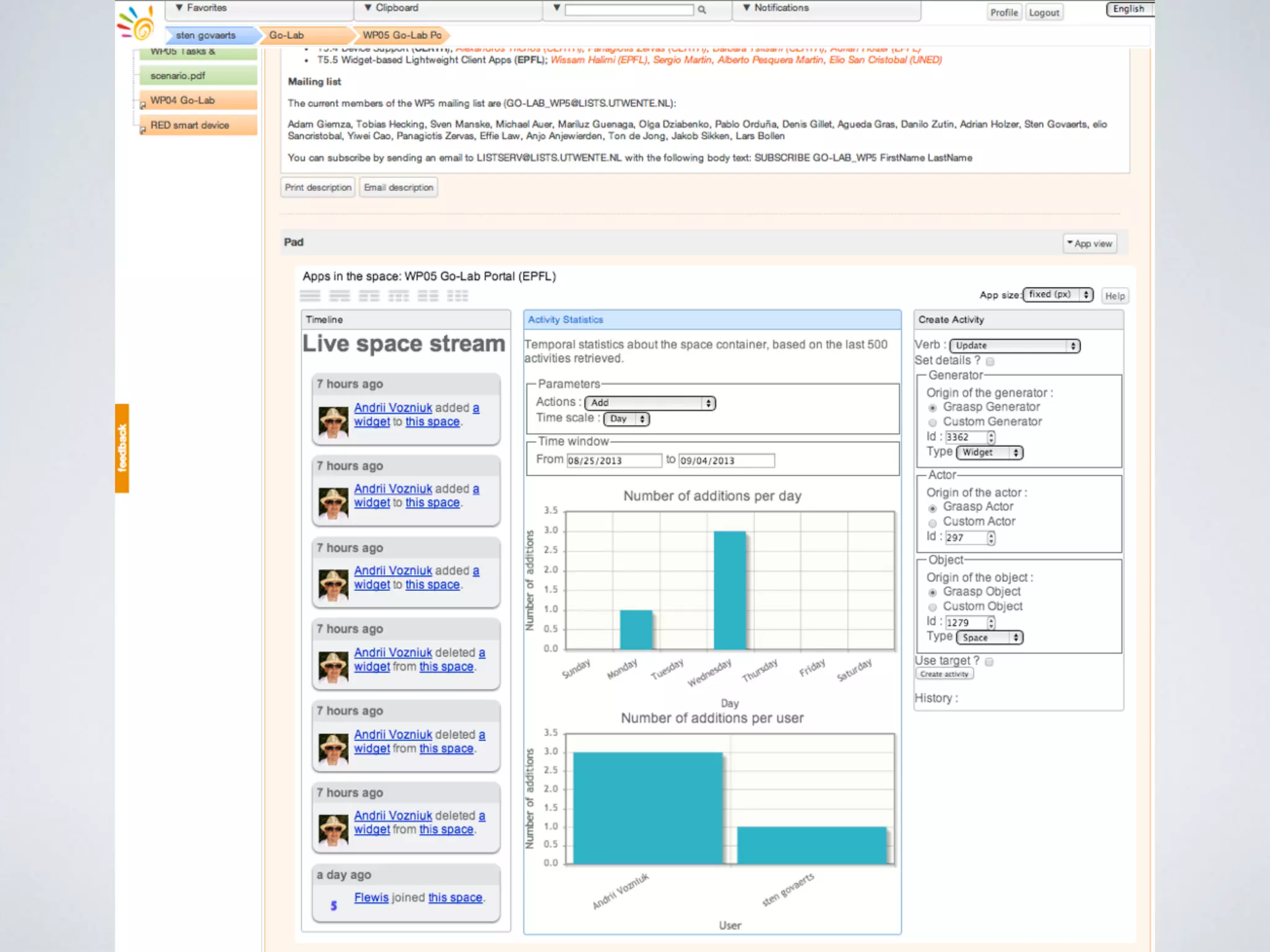Image resolution: width=1270 pixels, height=952 pixels.
Task: Click the From date input field
Action: 613,461
